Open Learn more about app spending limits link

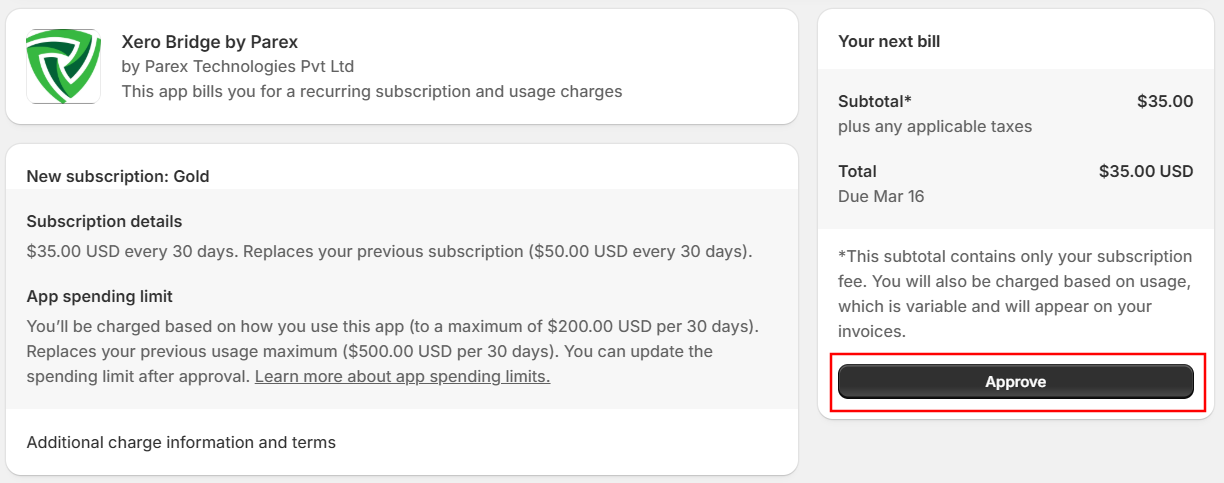pyautogui.click(x=402, y=377)
